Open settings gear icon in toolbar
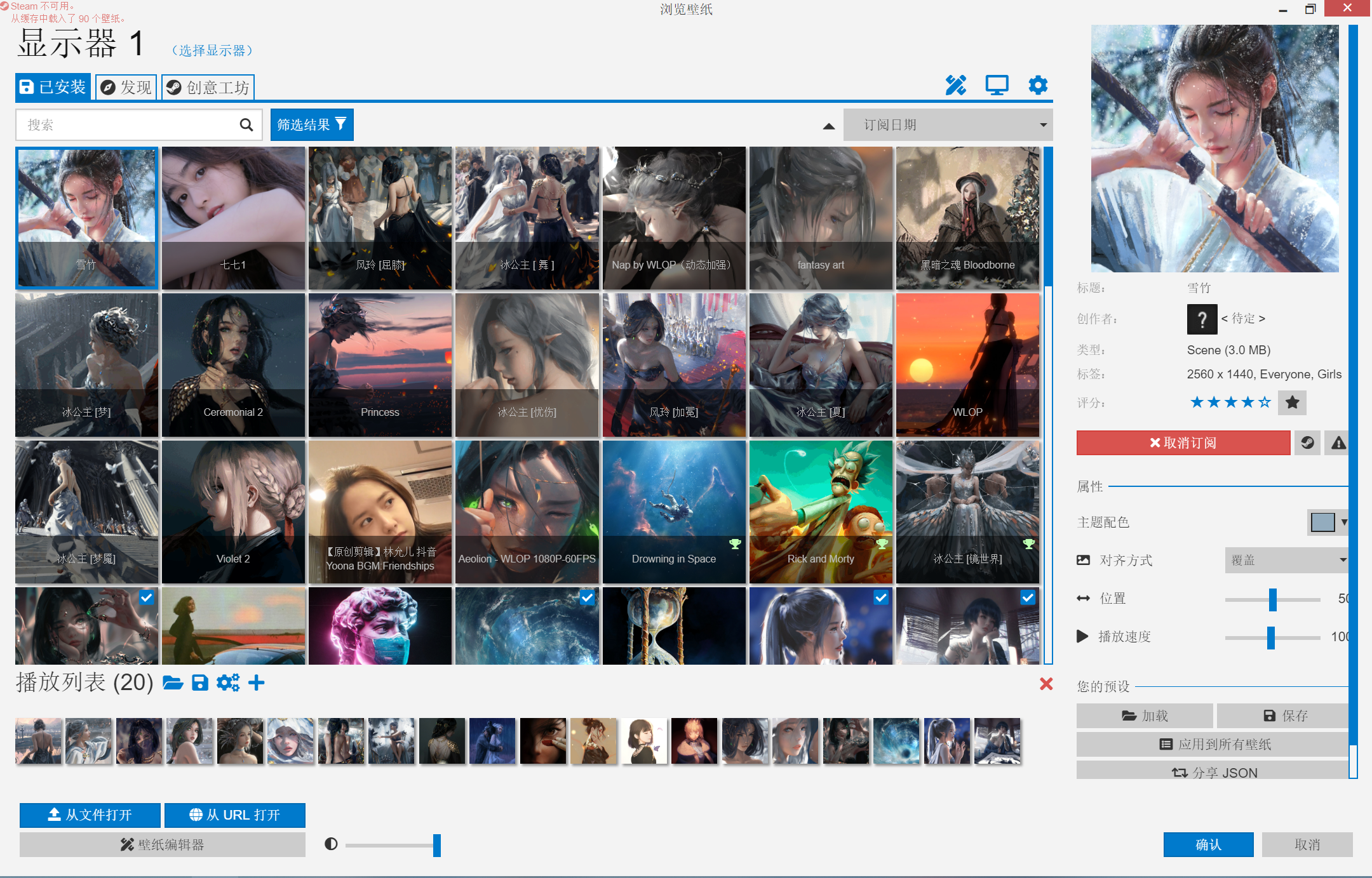Image resolution: width=1372 pixels, height=878 pixels. (x=1038, y=85)
